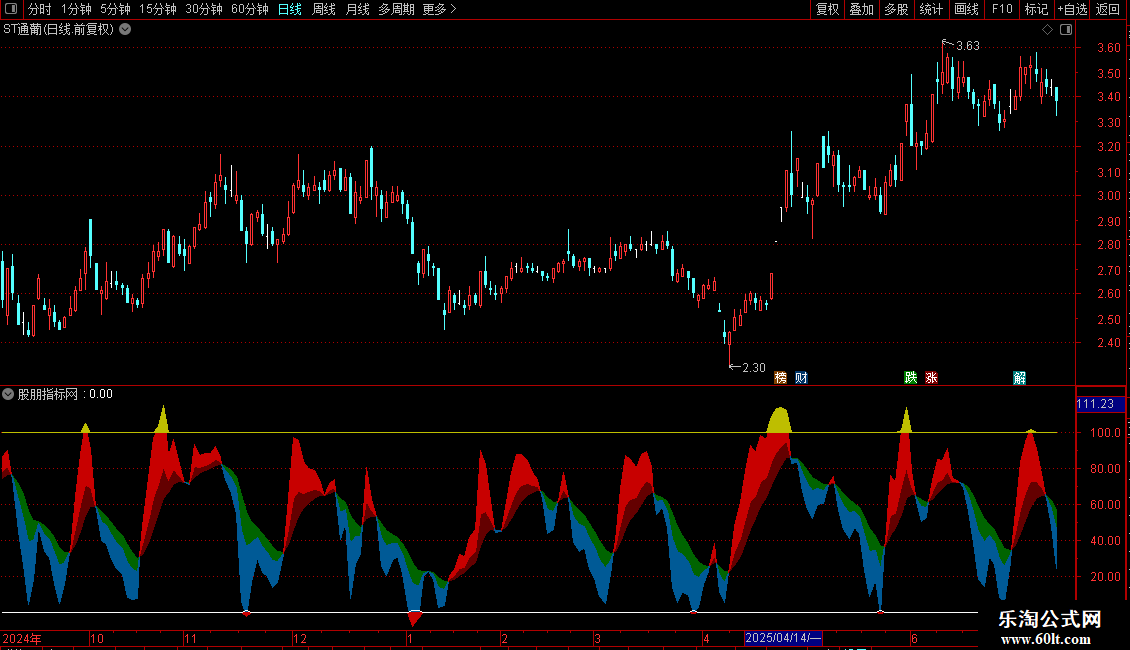Open the 多周期 multi-period view
Screen dimensions: 1130x650
[x=396, y=9]
